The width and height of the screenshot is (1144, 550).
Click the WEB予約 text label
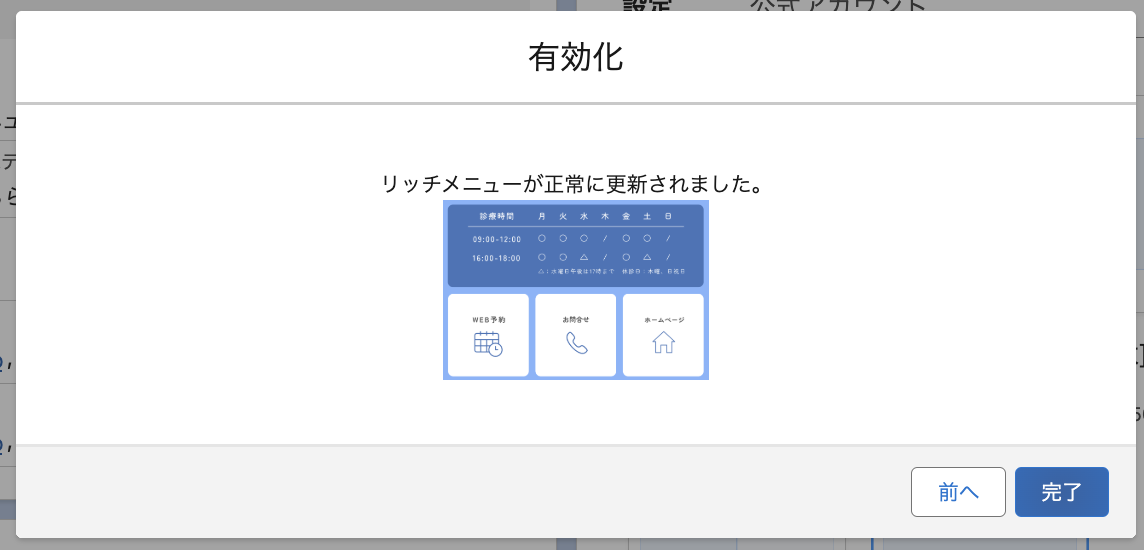click(x=488, y=319)
